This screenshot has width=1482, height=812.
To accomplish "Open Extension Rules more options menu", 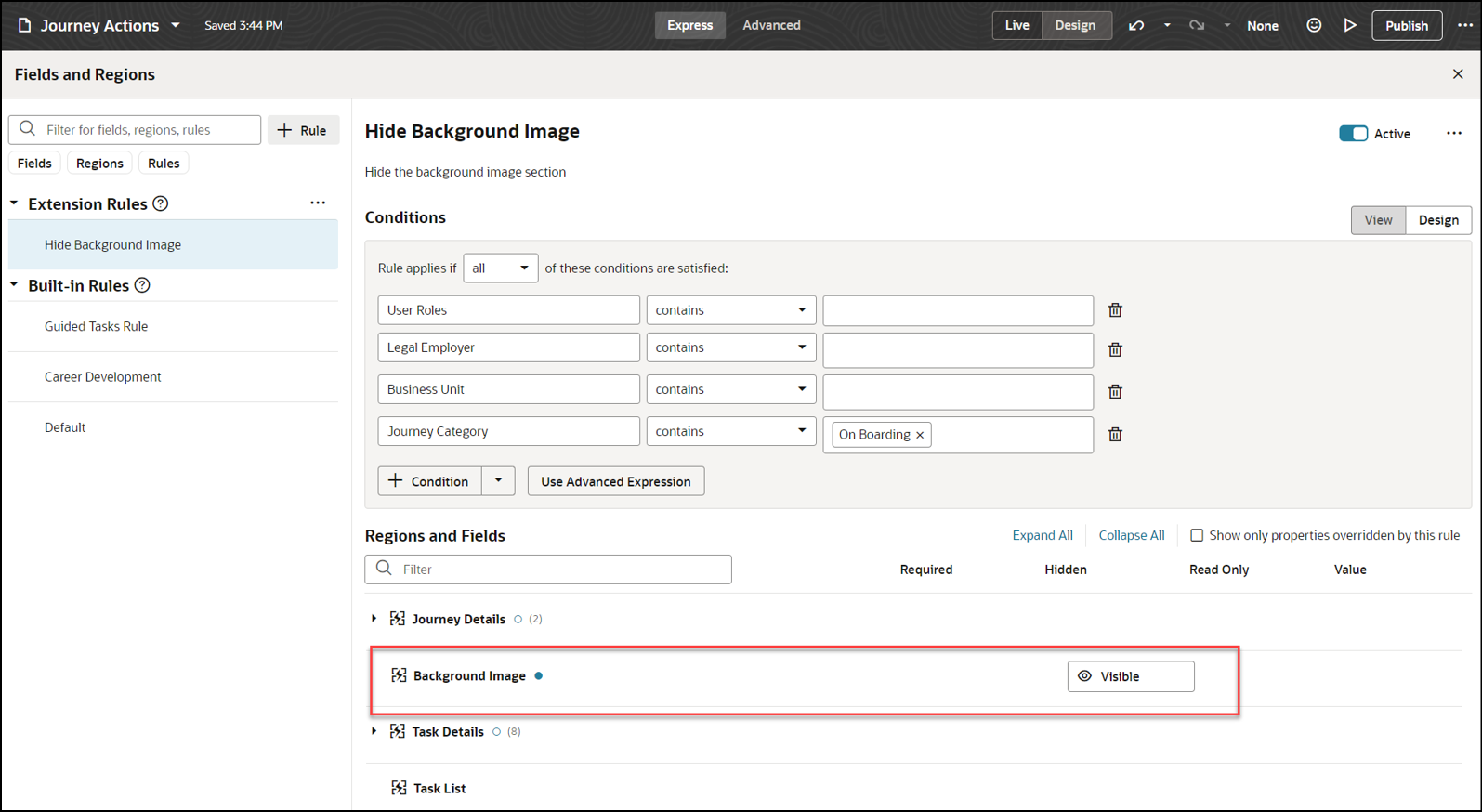I will (x=318, y=203).
